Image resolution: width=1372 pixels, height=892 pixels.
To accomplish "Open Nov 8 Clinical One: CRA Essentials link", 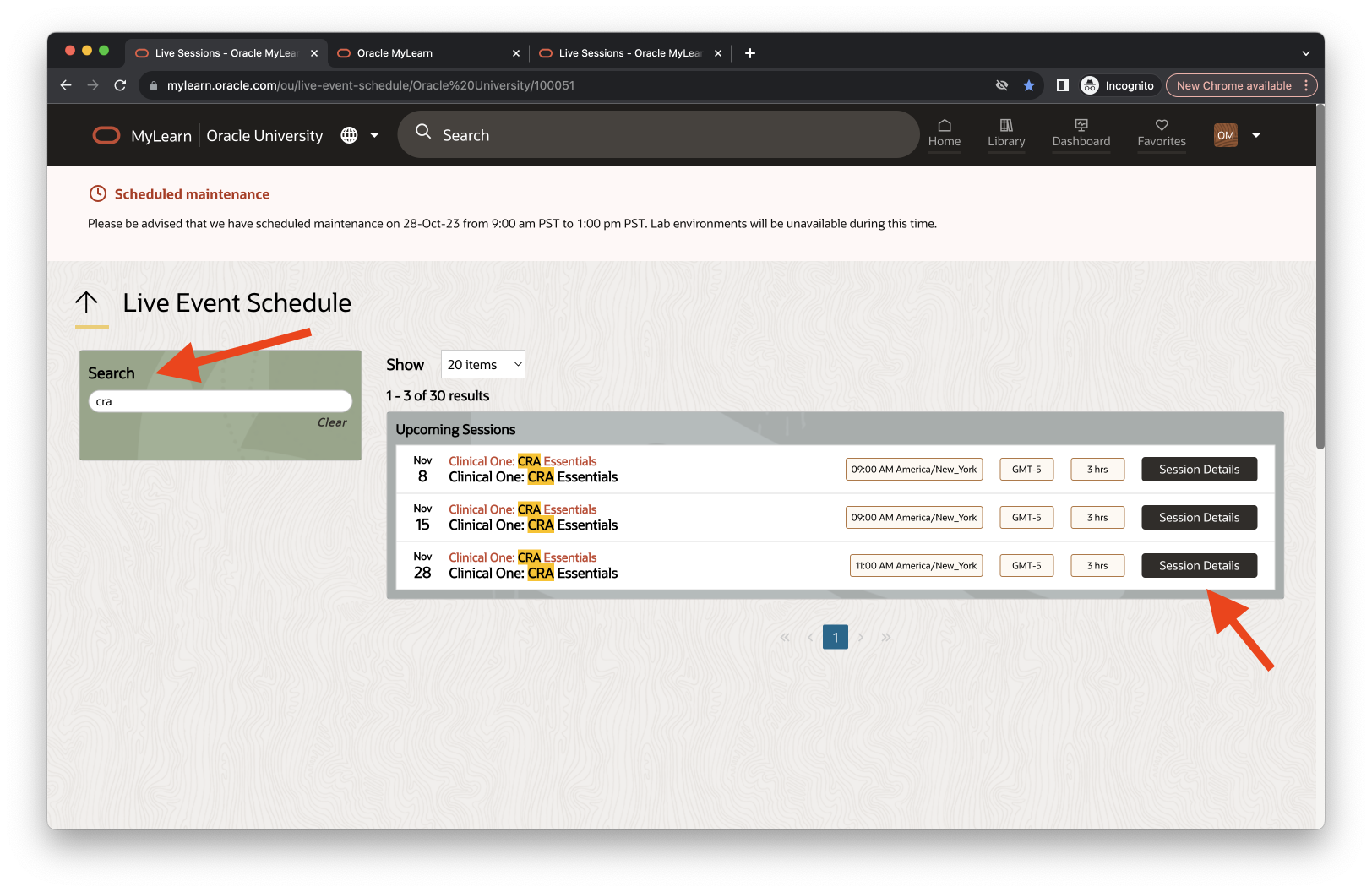I will [522, 461].
